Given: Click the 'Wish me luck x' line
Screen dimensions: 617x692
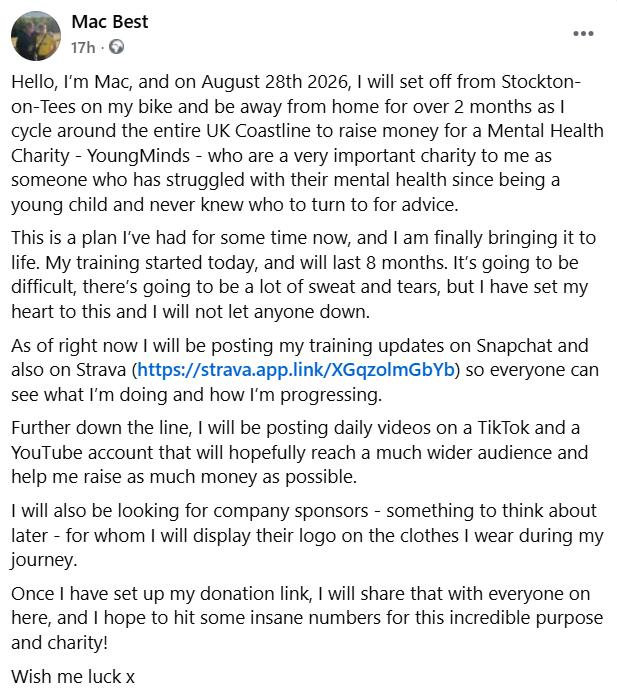Looking at the screenshot, I should coord(73,676).
